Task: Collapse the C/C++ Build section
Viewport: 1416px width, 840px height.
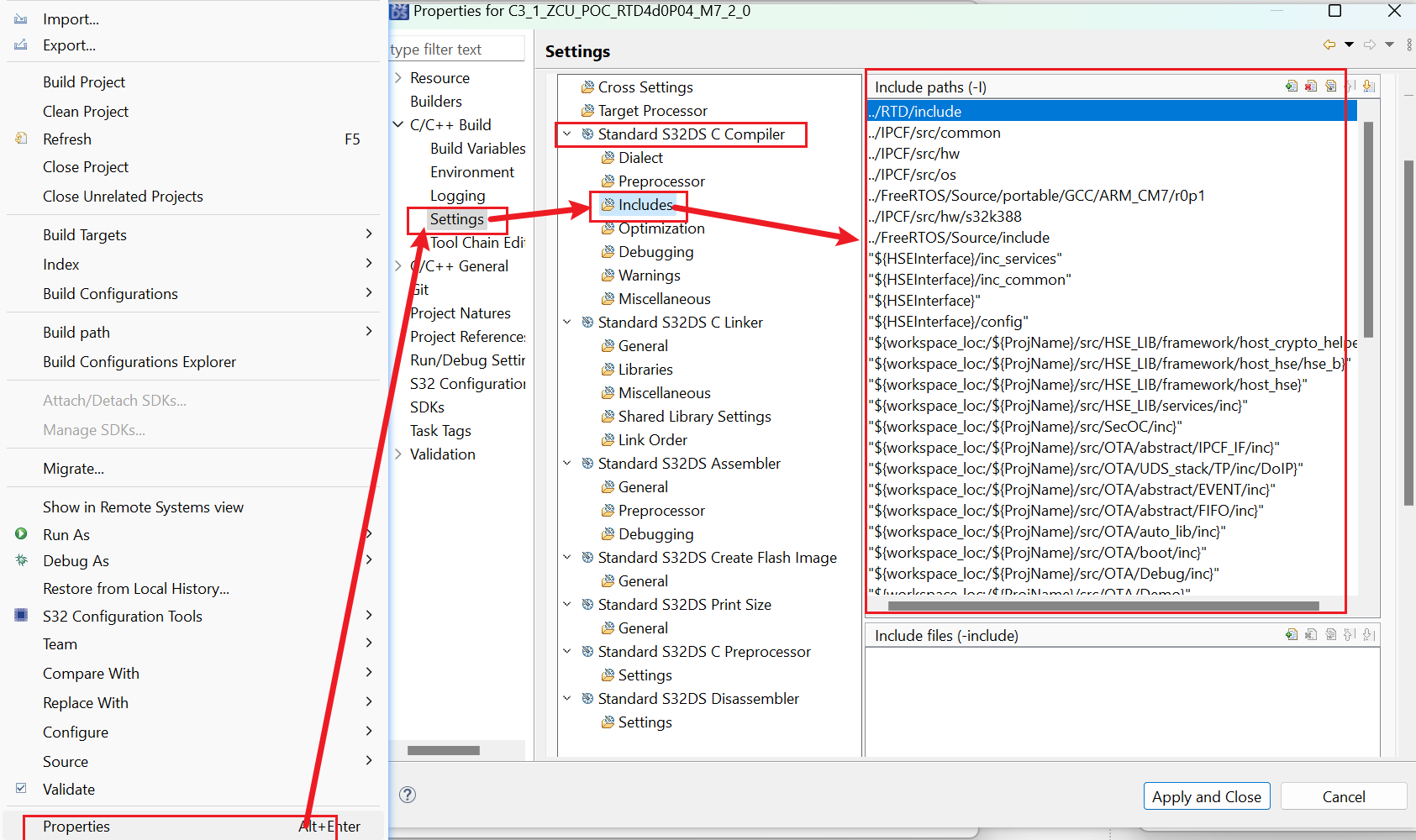Action: click(398, 123)
